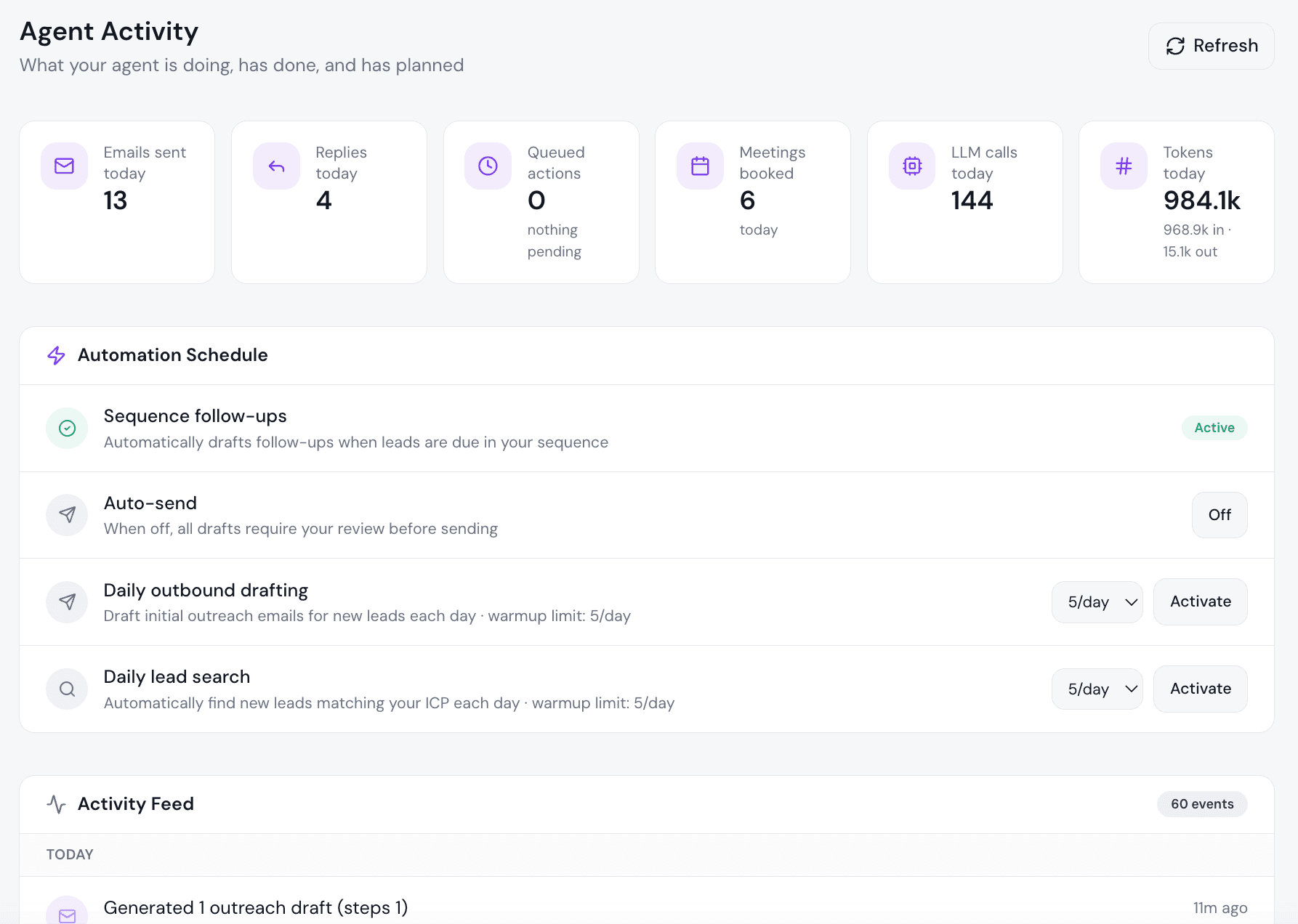The height and width of the screenshot is (924, 1298).
Task: Click the LLM calls value 144
Action: 972,200
